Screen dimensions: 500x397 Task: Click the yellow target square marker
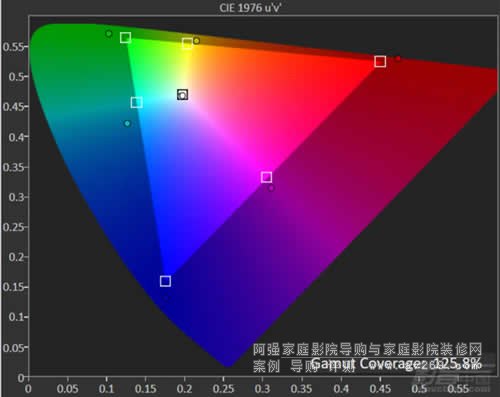pos(187,43)
